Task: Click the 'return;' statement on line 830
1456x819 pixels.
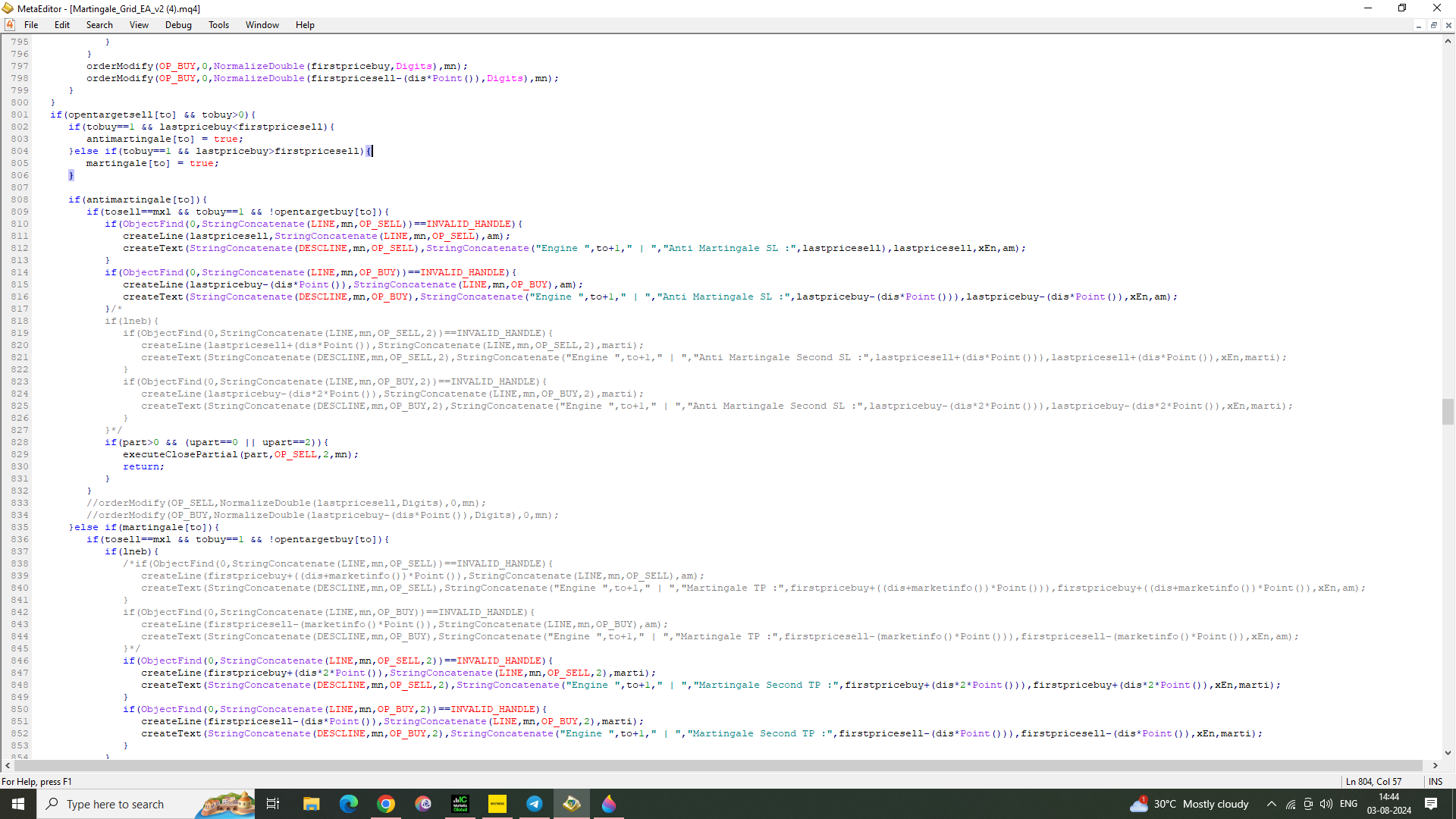Action: pyautogui.click(x=143, y=466)
